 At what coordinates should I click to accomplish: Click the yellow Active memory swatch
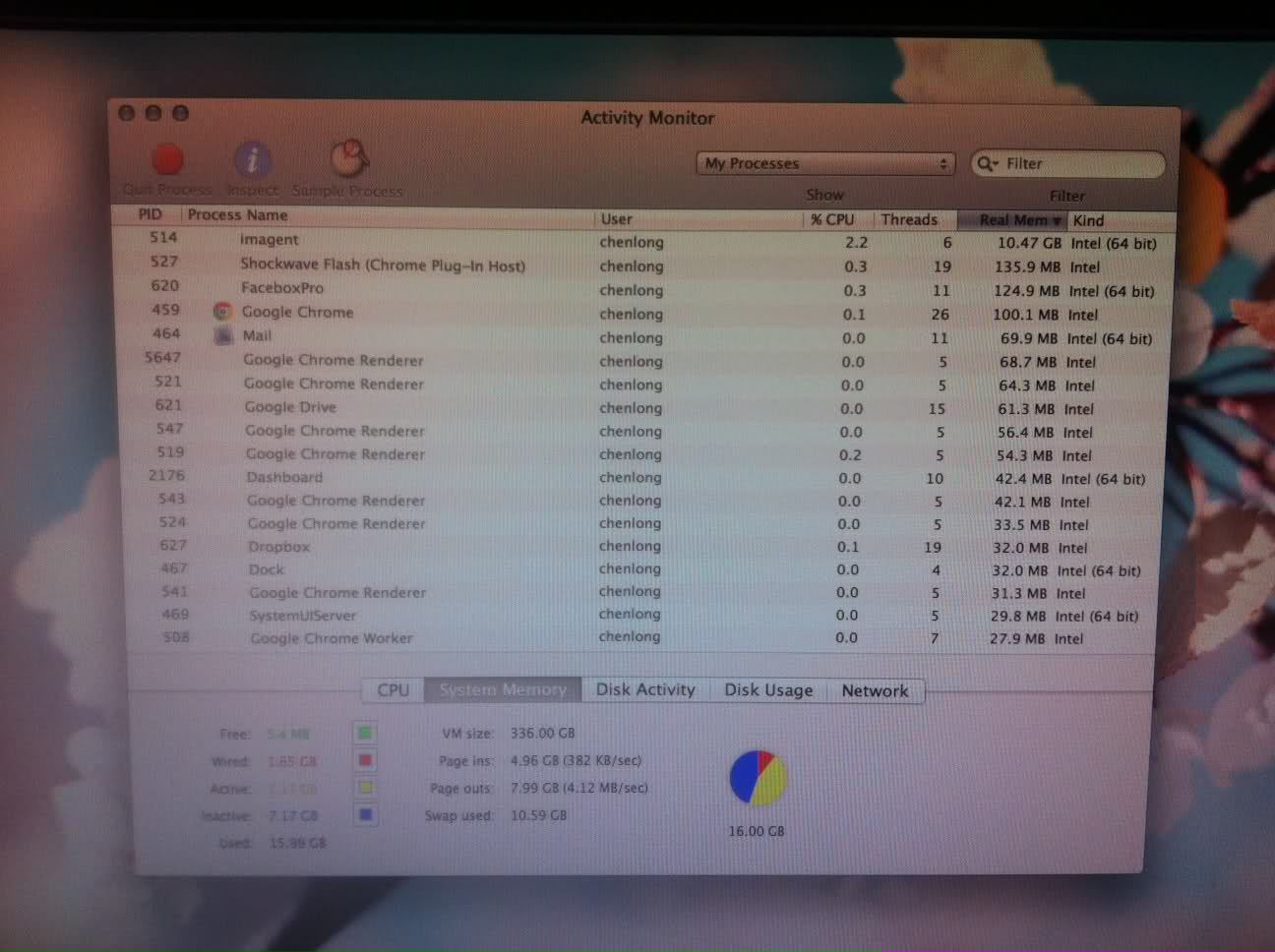click(365, 788)
